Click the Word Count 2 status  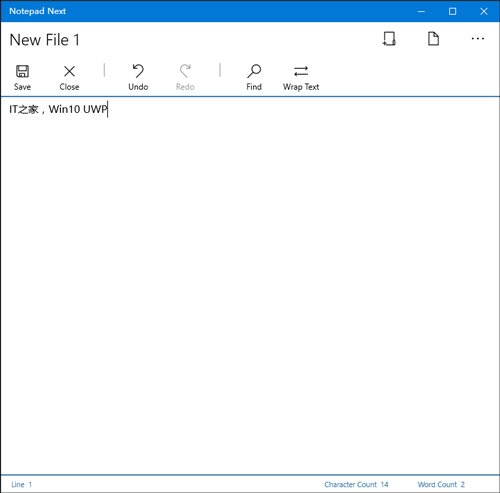coord(441,484)
